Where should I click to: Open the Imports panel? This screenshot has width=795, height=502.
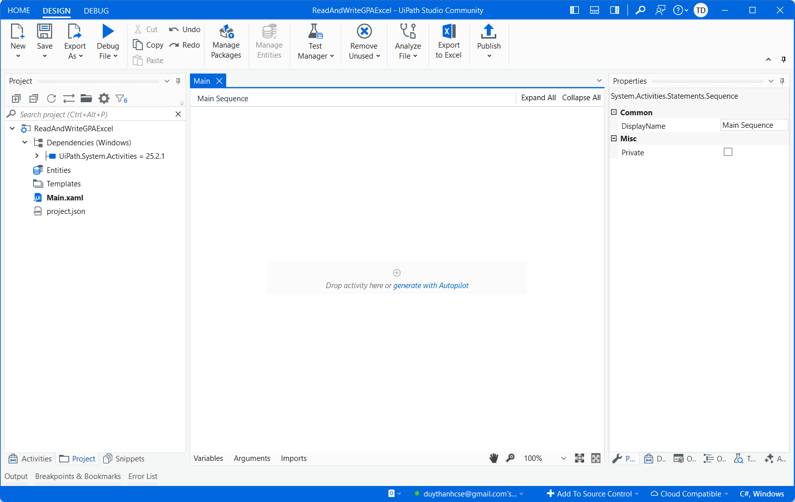294,458
